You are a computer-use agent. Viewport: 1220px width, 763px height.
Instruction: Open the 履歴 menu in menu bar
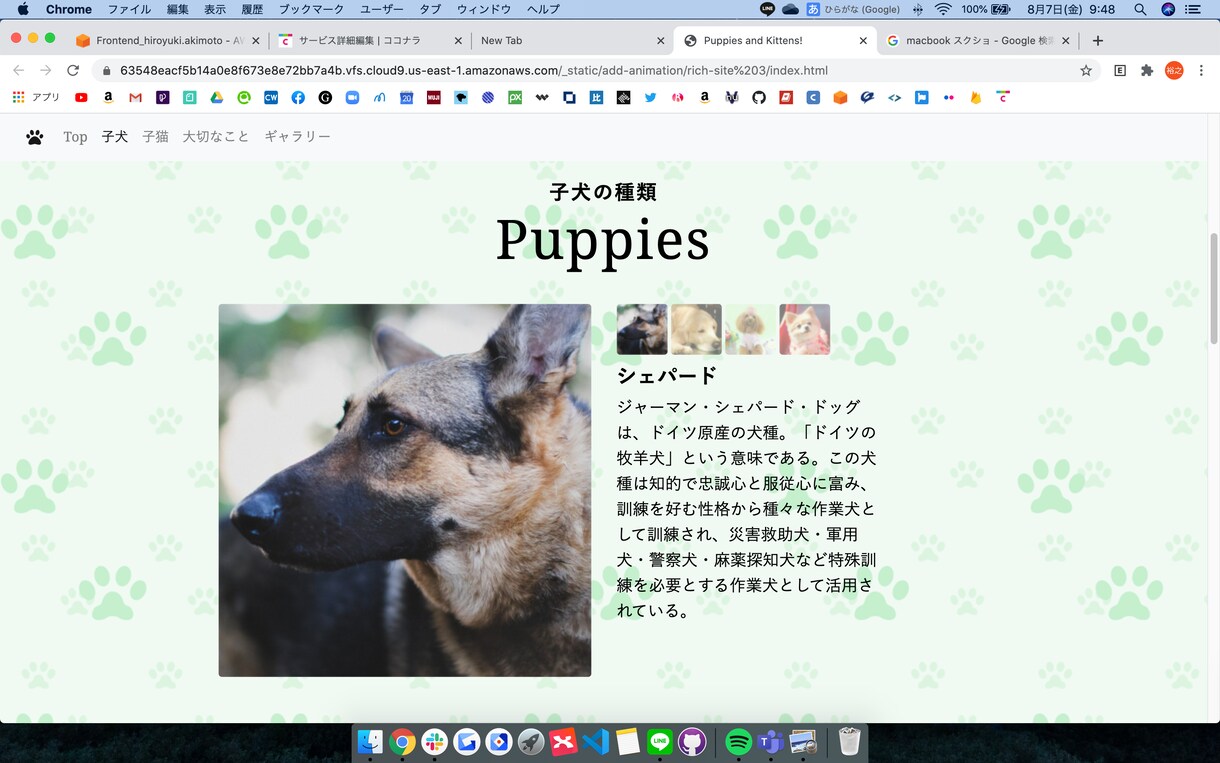[x=252, y=9]
